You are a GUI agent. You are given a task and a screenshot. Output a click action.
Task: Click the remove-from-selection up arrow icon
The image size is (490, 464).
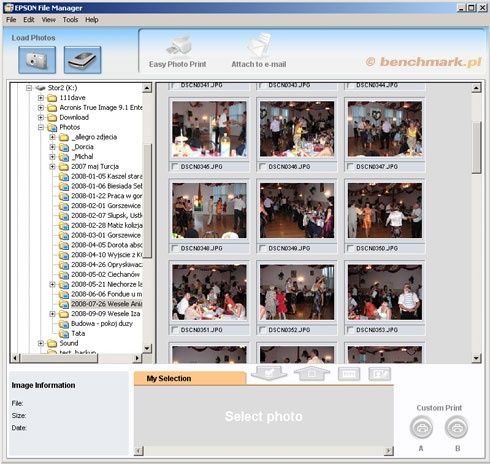click(312, 373)
